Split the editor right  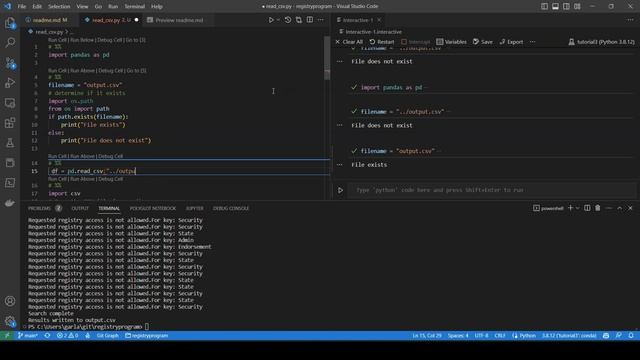pyautogui.click(x=310, y=20)
